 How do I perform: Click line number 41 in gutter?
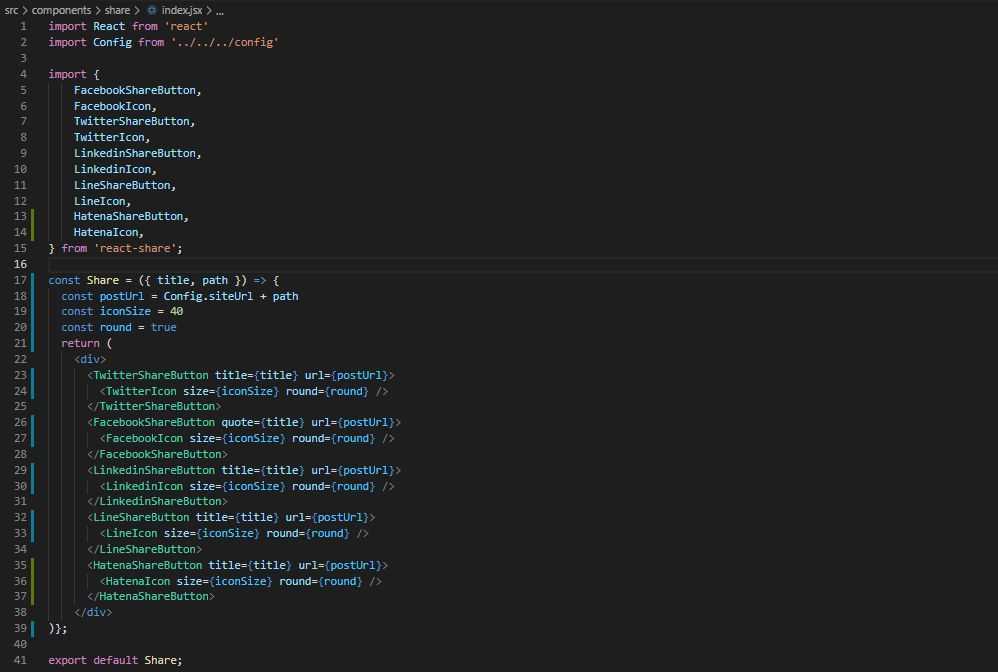click(20, 659)
